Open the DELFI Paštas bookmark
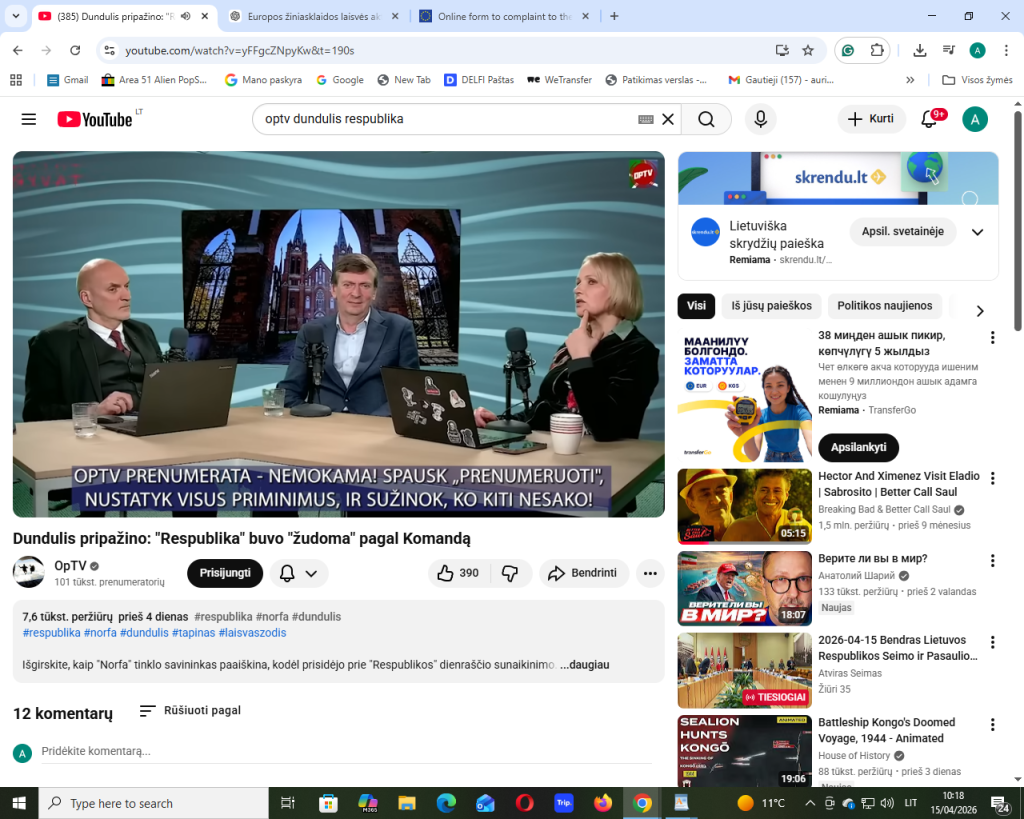Image resolution: width=1024 pixels, height=819 pixels. (479, 80)
